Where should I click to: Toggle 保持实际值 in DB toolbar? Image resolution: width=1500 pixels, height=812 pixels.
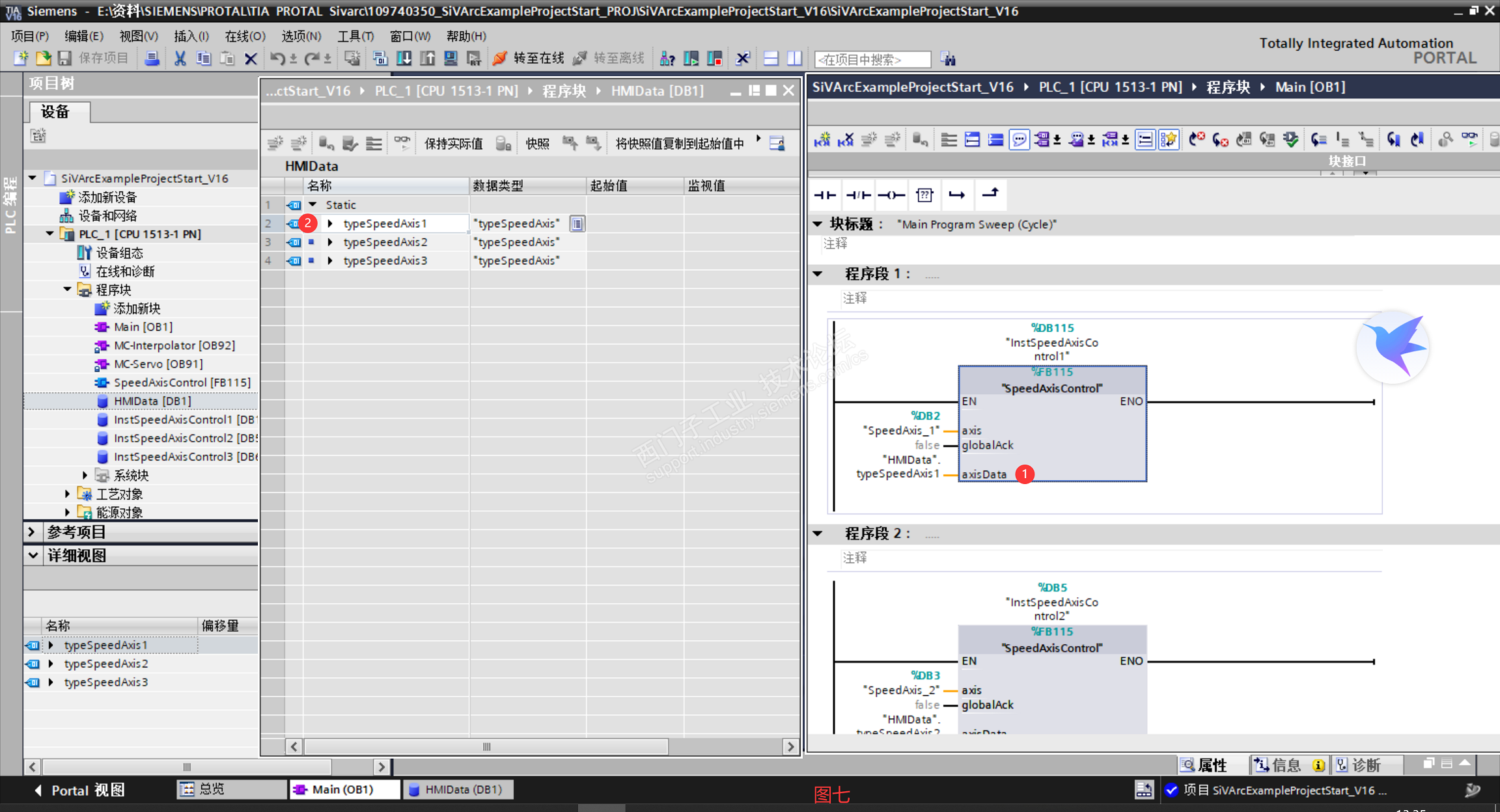(x=454, y=144)
